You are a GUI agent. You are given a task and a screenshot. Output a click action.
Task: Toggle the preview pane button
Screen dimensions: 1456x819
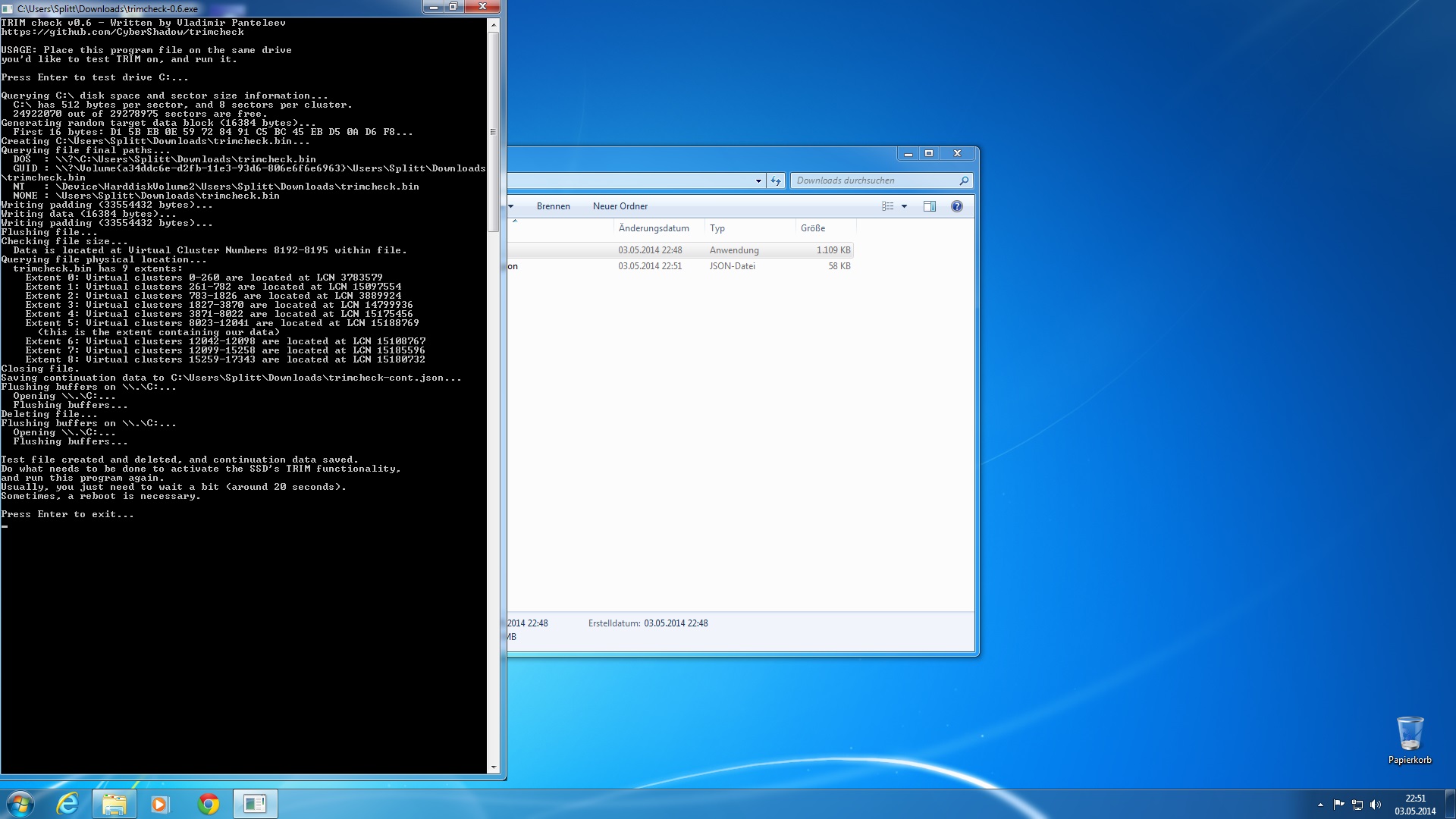click(929, 206)
